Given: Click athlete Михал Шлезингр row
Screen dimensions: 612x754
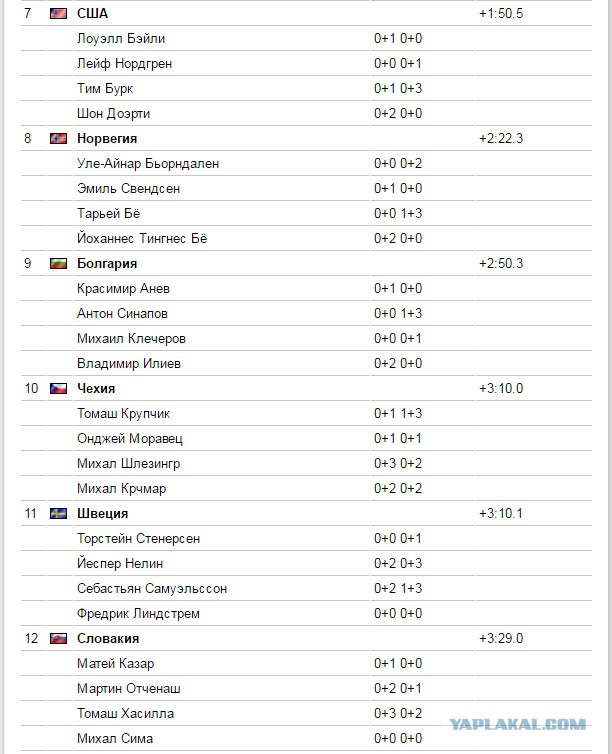Looking at the screenshot, I should [x=306, y=464].
